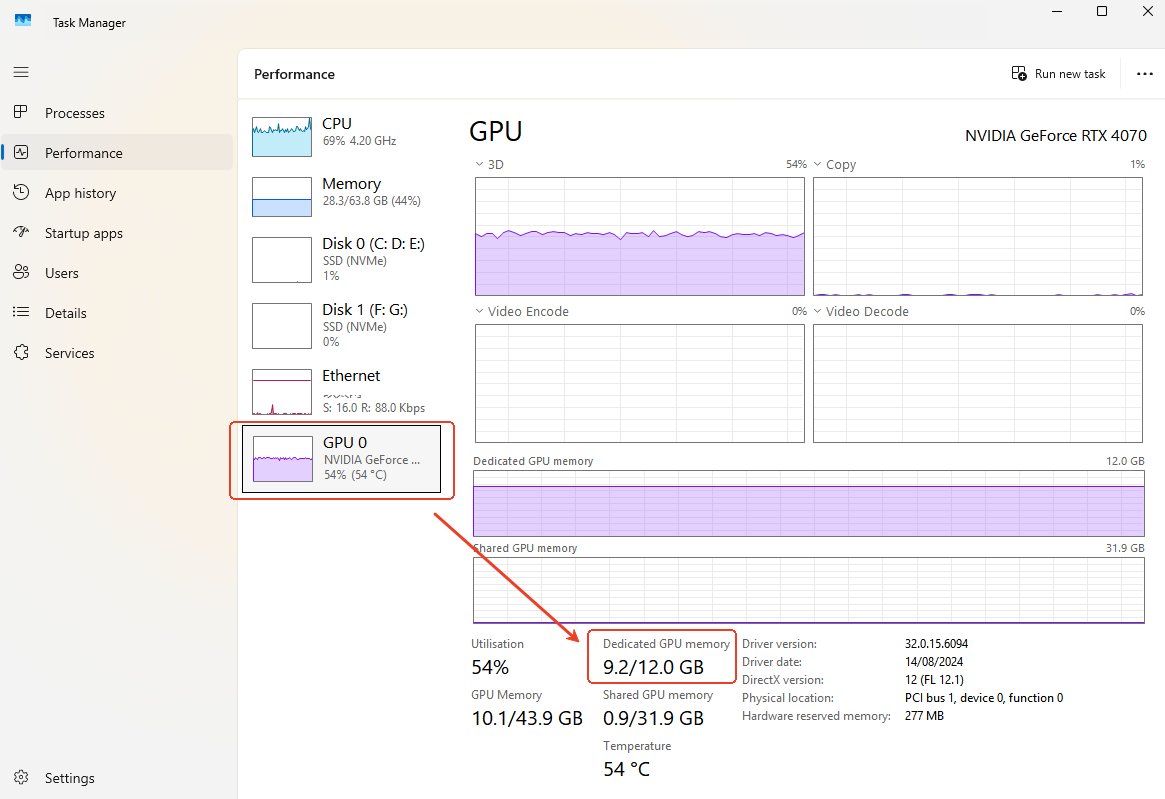Change the Video Decode graph selector
1165x799 pixels.
point(818,311)
